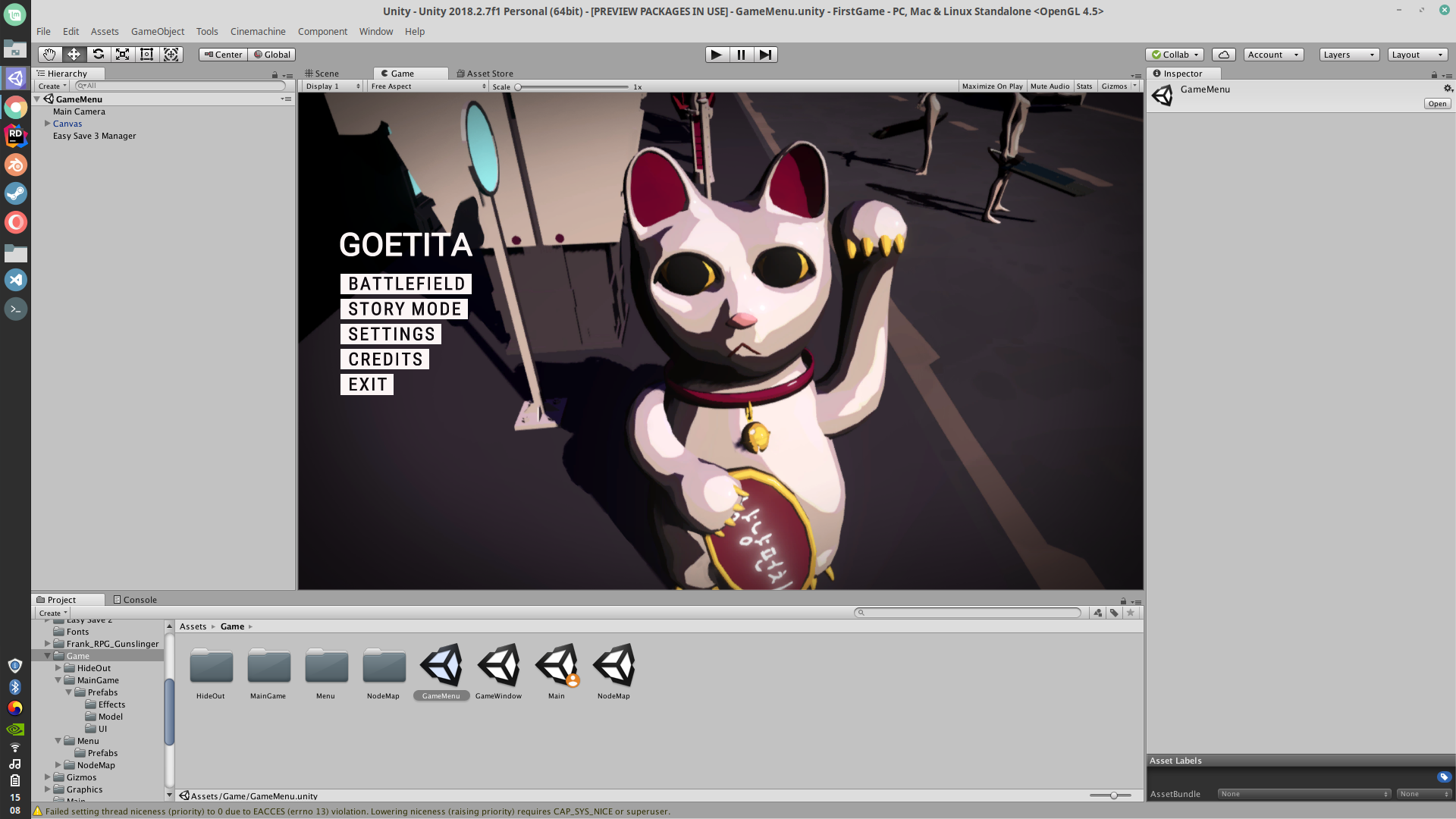Viewport: 1456px width, 819px height.
Task: Open the Layers dropdown
Action: tap(1349, 55)
